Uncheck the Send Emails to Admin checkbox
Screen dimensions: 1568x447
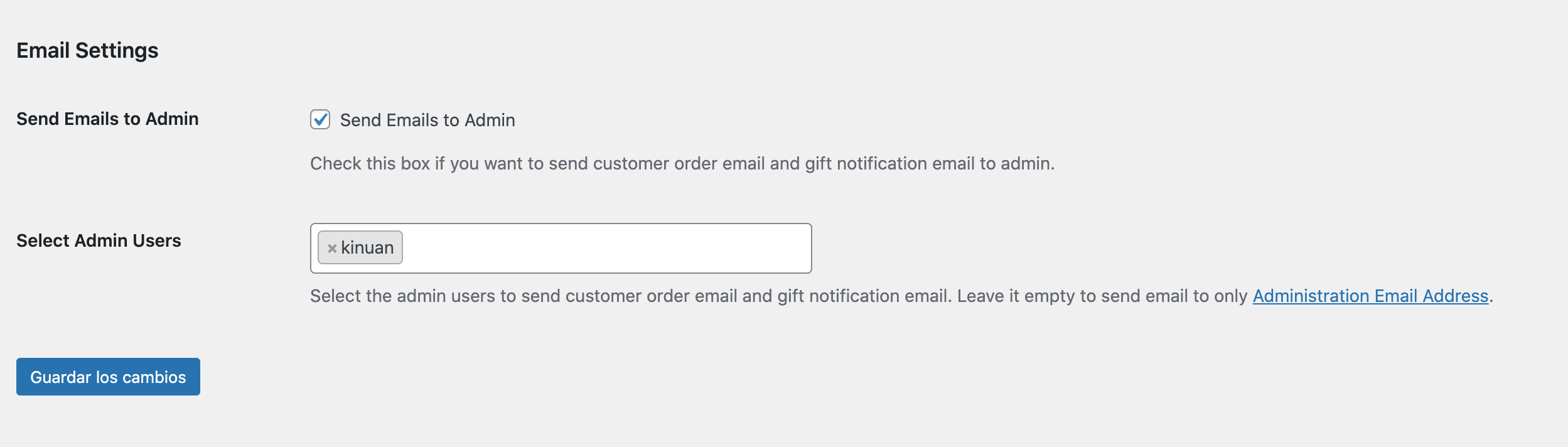coord(320,119)
